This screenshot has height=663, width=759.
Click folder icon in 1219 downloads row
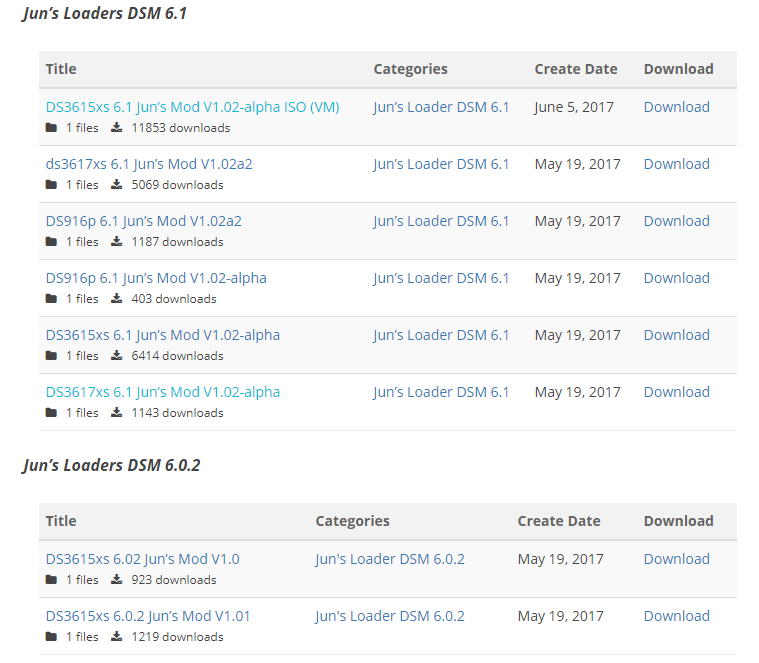[x=51, y=637]
